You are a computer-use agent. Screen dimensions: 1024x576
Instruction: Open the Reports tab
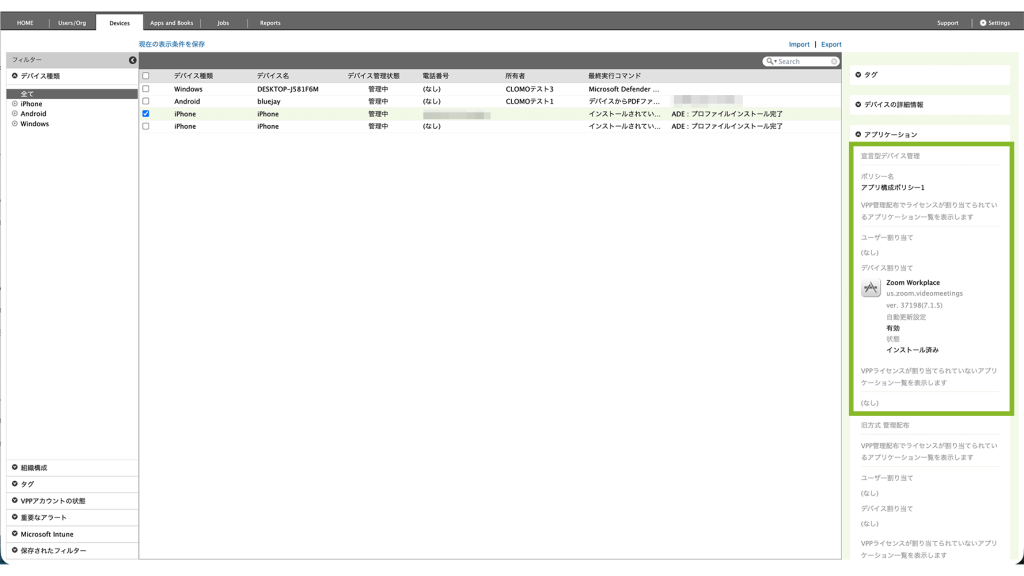[x=270, y=23]
